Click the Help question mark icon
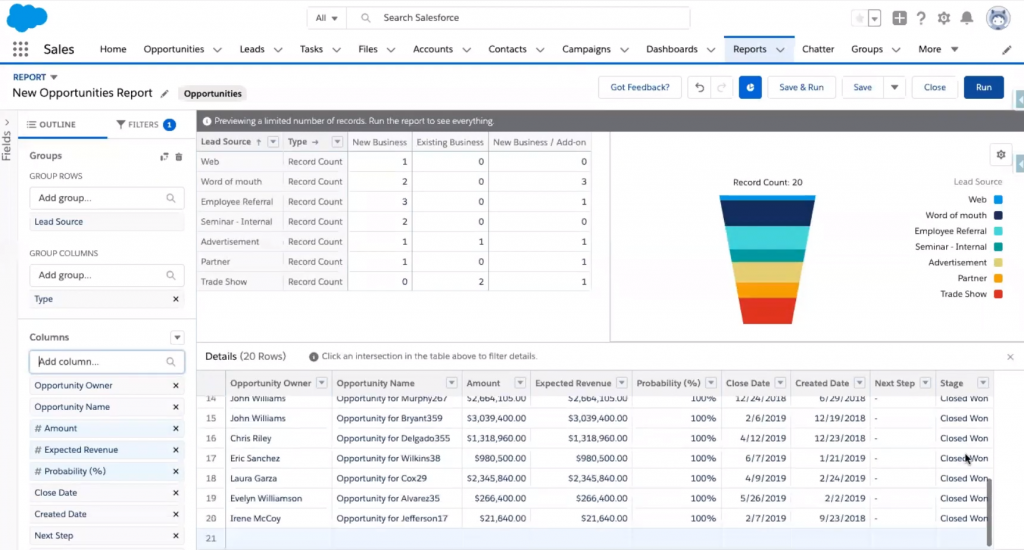 [921, 18]
